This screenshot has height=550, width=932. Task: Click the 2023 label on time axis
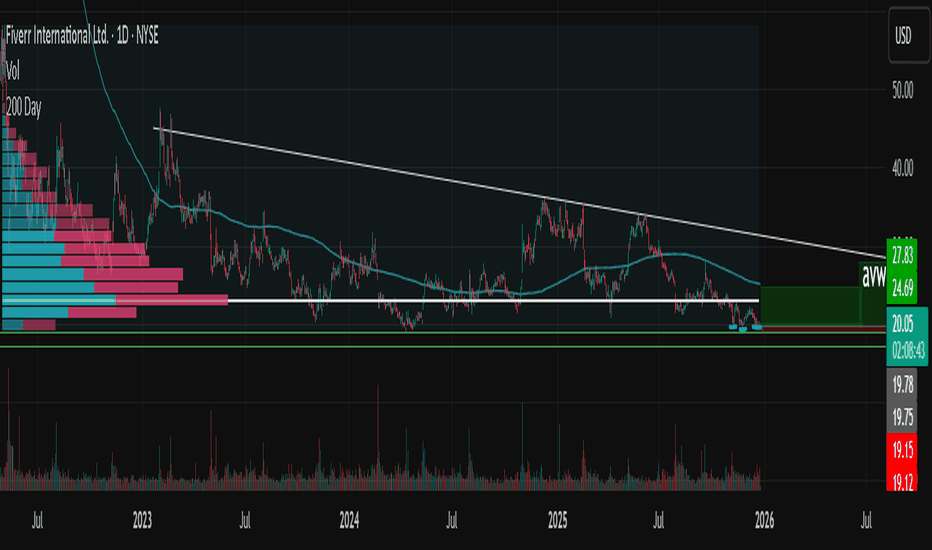point(142,521)
